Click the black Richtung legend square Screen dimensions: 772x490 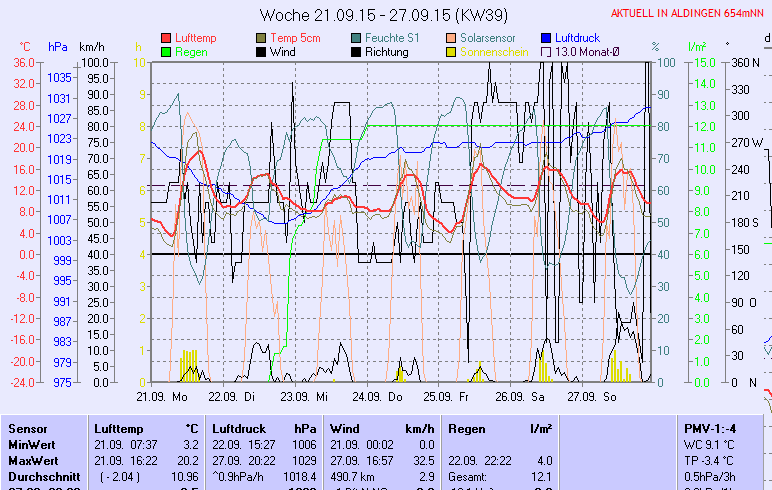(357, 51)
